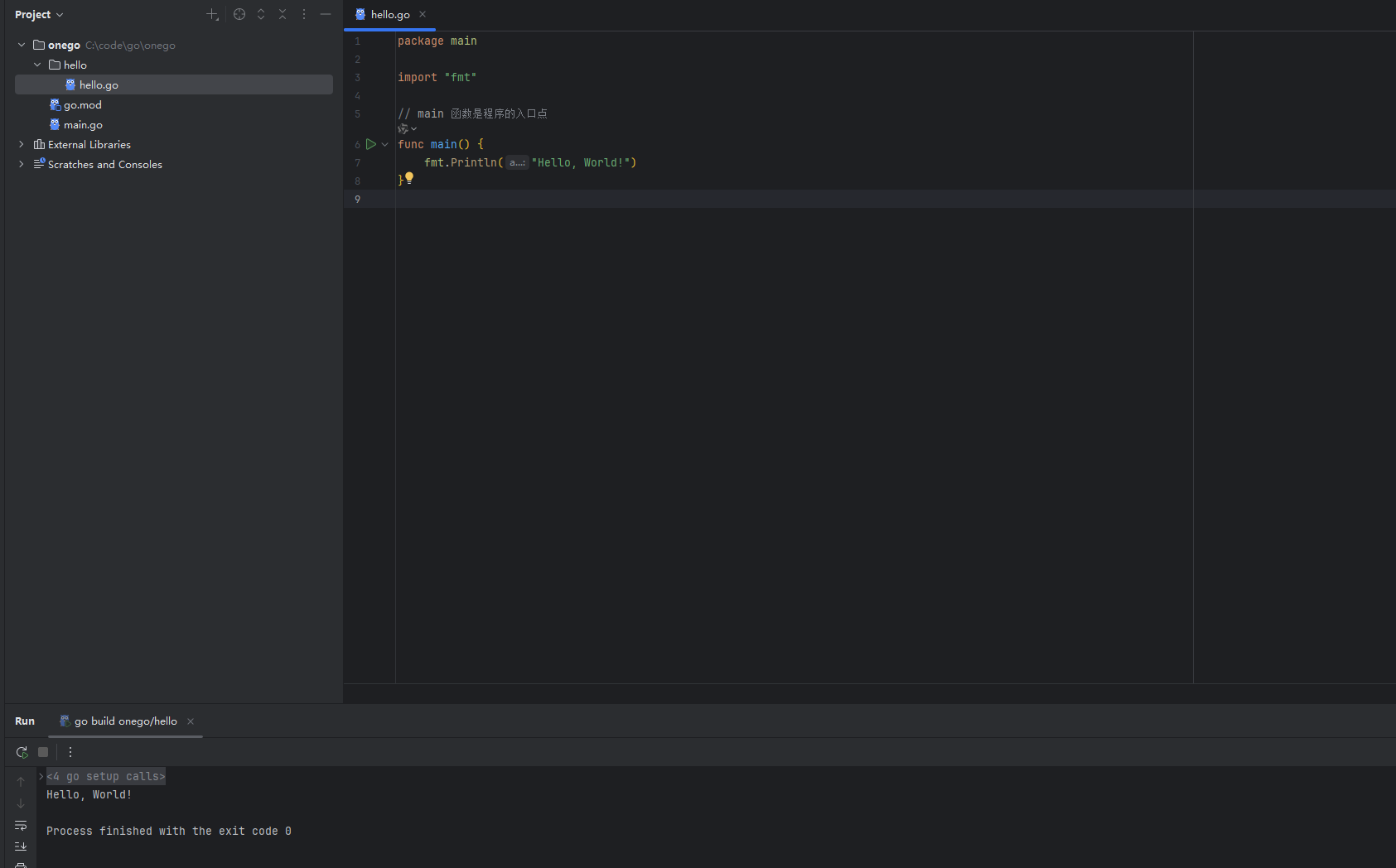
Task: Select hello.go in the project tree
Action: pos(174,84)
